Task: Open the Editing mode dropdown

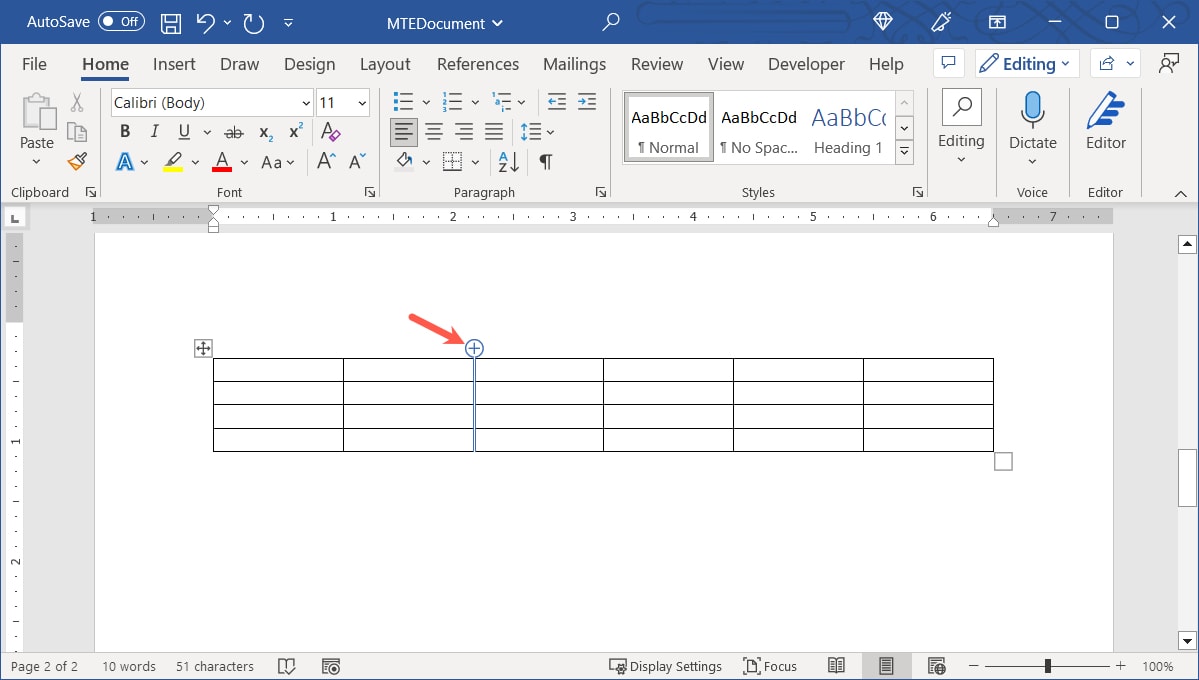Action: coord(1027,63)
